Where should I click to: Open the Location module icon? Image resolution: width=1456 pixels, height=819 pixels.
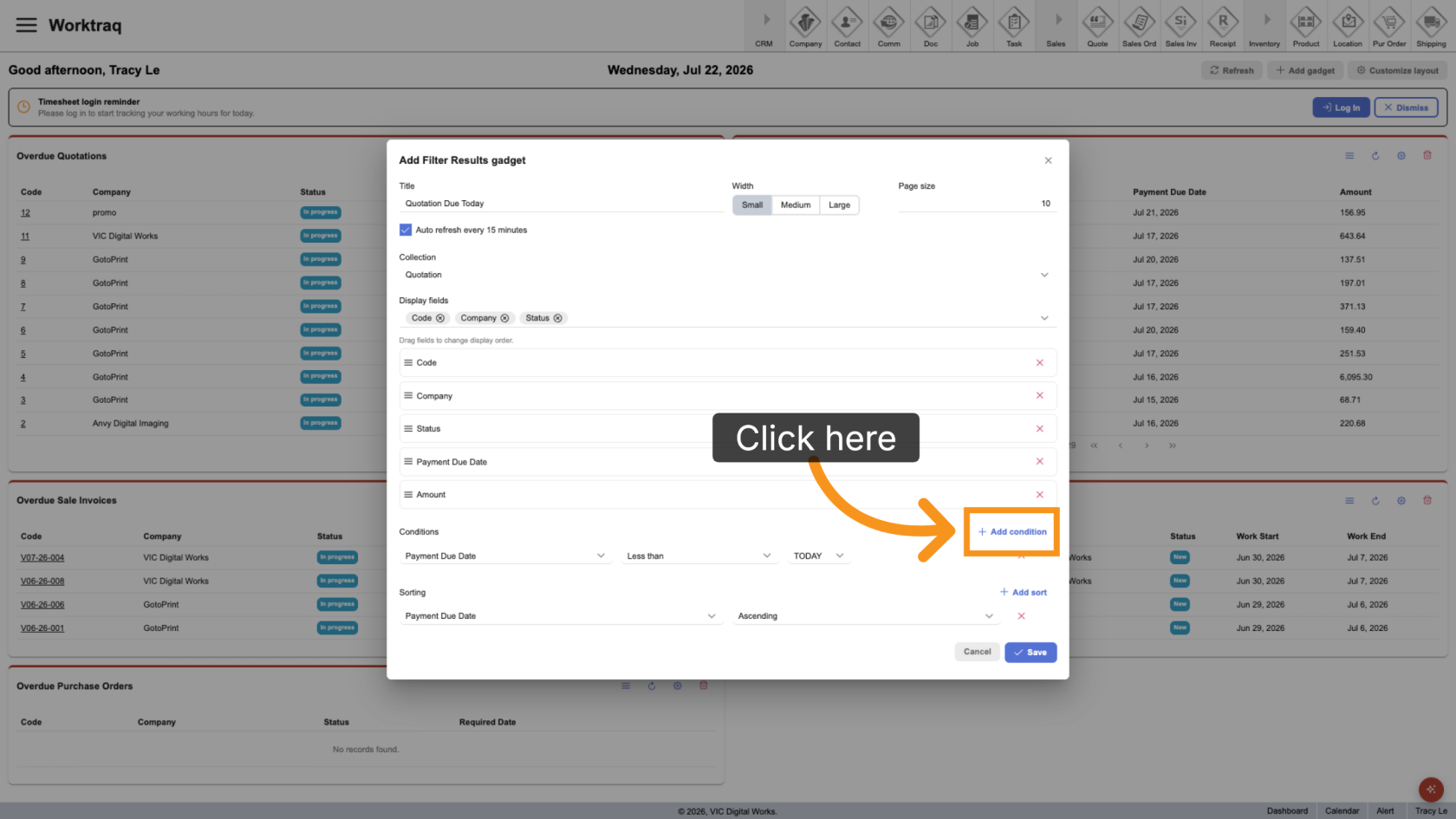(1348, 26)
